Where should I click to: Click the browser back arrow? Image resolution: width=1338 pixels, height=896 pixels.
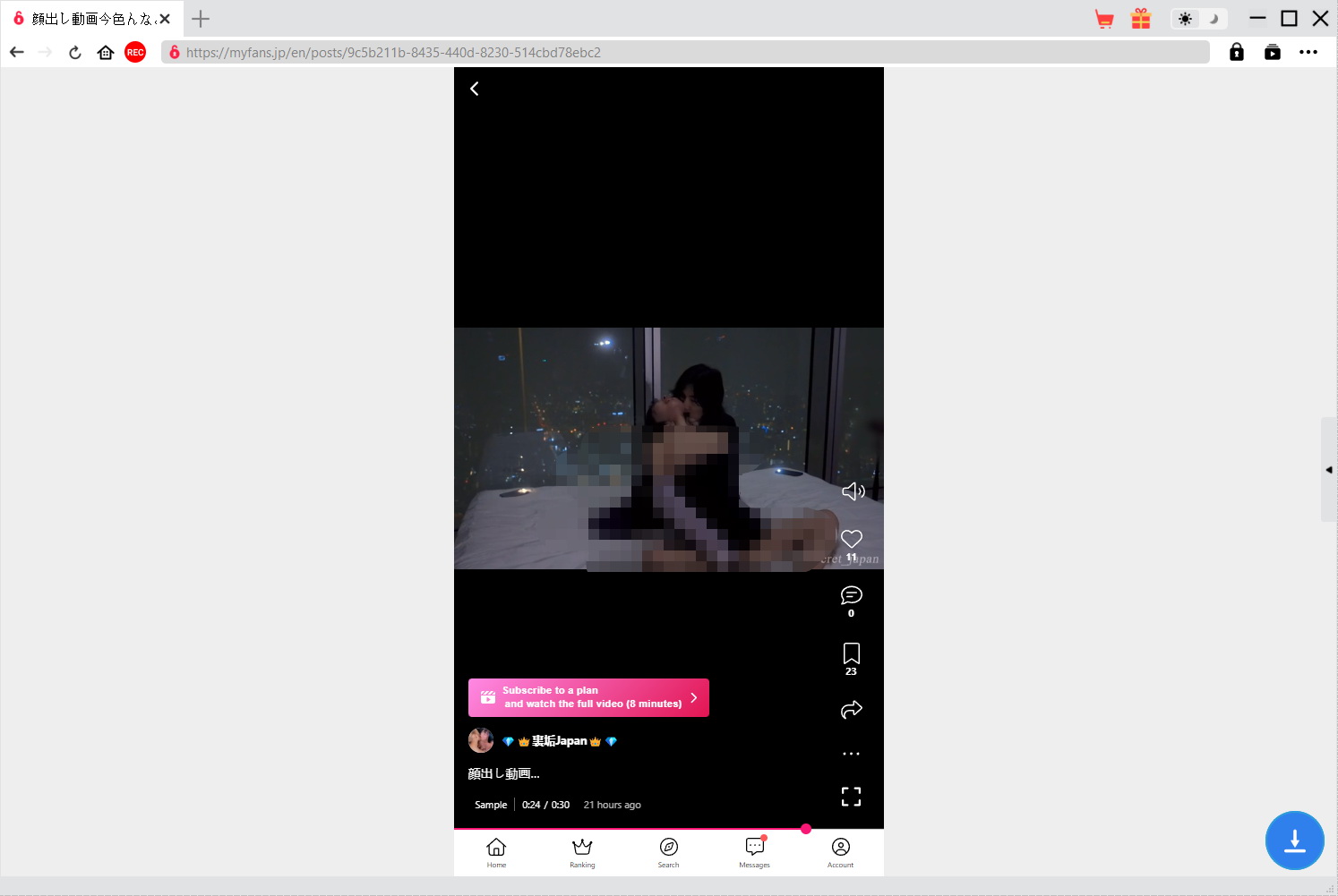(x=17, y=52)
